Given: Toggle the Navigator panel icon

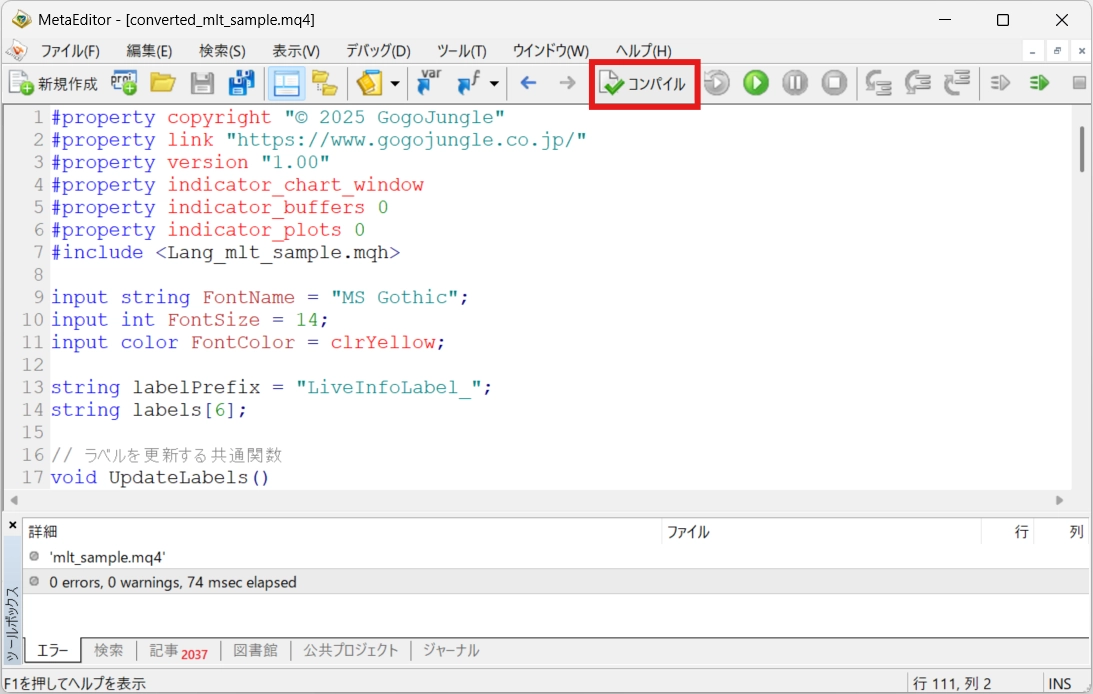Looking at the screenshot, I should [287, 83].
